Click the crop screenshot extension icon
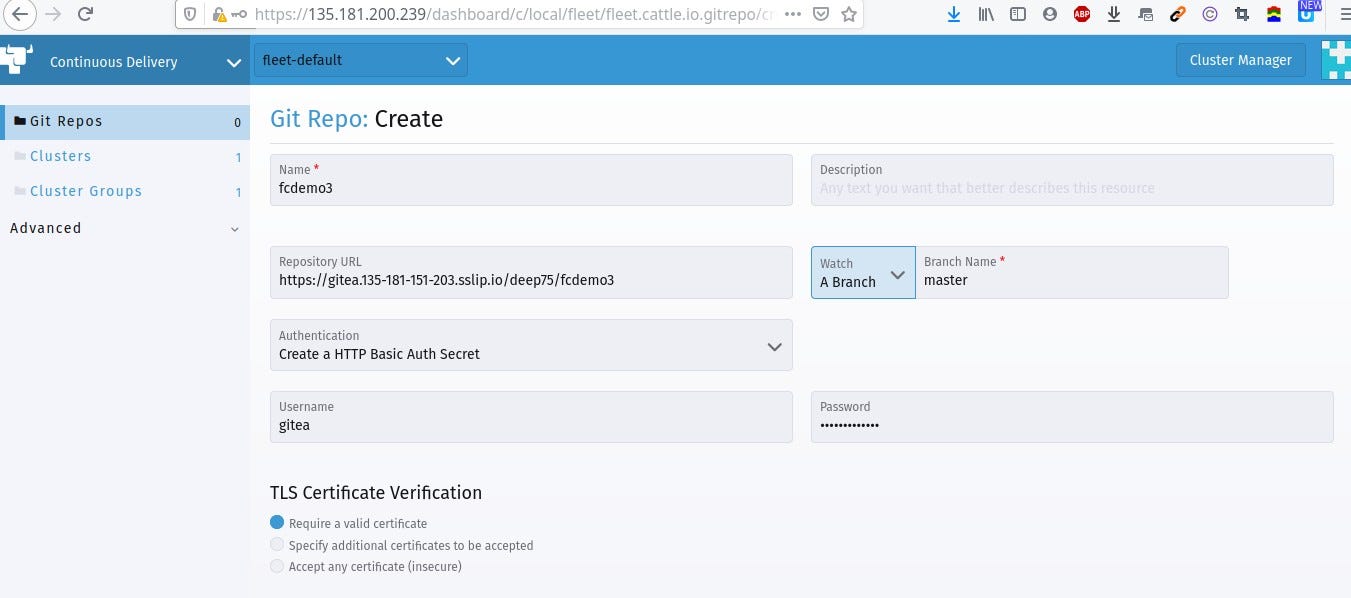This screenshot has height=598, width=1351. pyautogui.click(x=1242, y=15)
